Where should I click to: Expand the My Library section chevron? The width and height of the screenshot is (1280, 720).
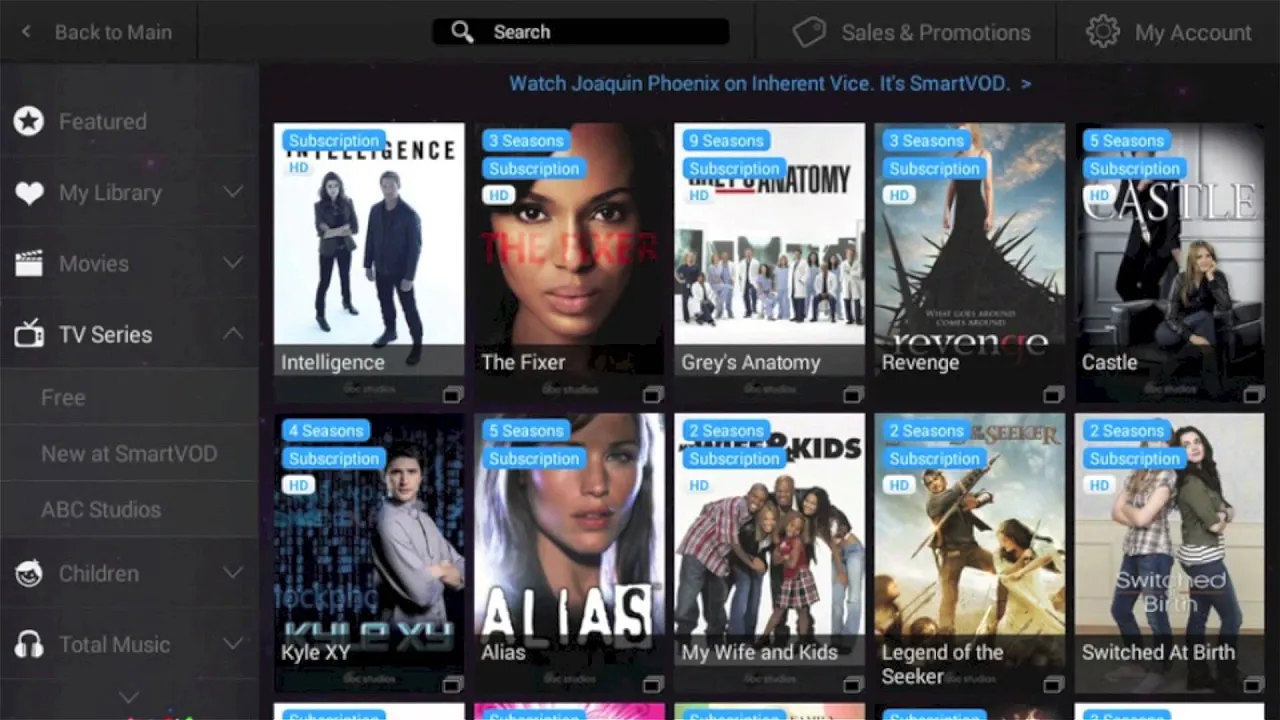tap(232, 192)
